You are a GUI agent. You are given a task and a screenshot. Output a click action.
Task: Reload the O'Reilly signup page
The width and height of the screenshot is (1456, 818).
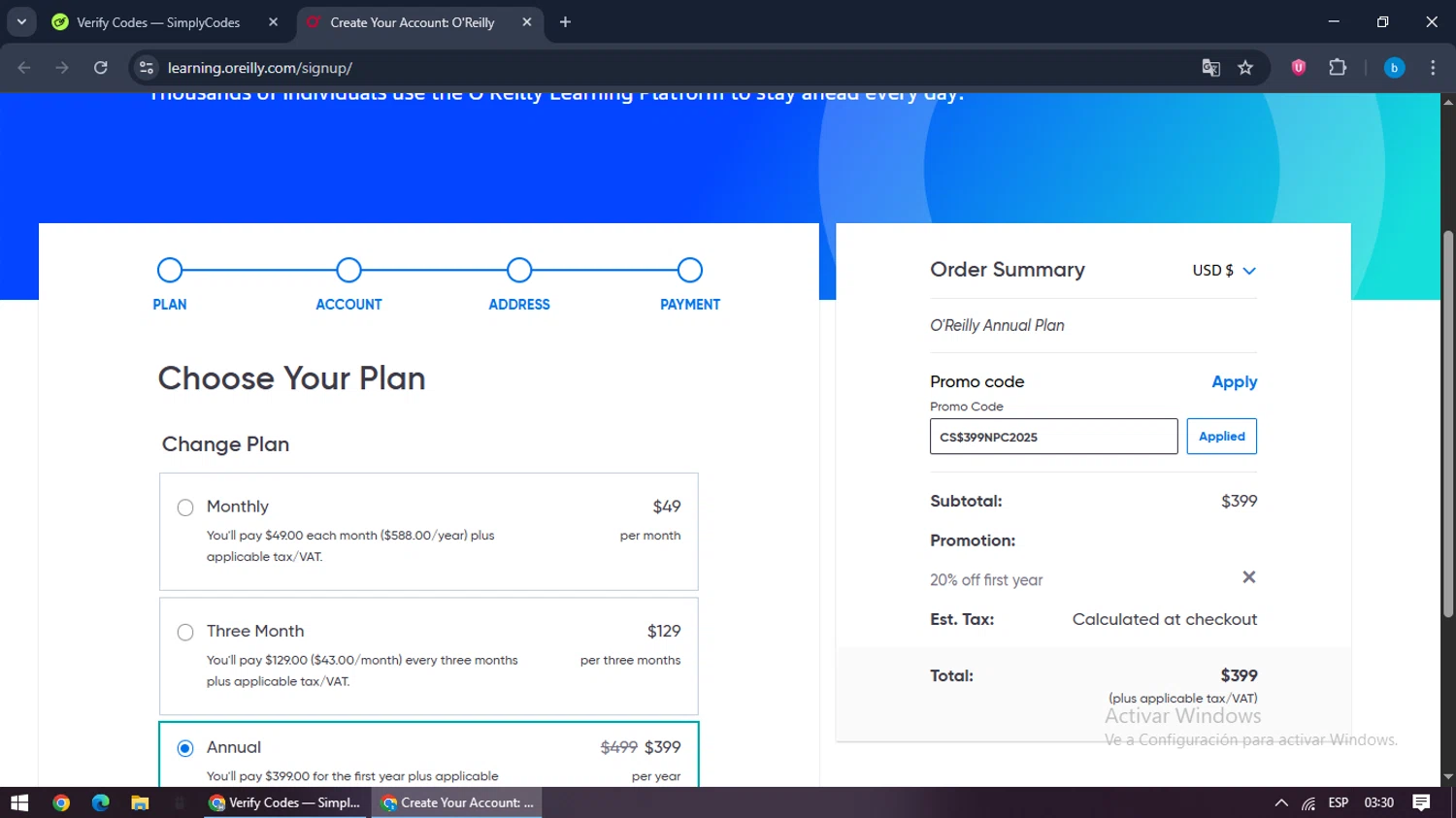tap(101, 68)
